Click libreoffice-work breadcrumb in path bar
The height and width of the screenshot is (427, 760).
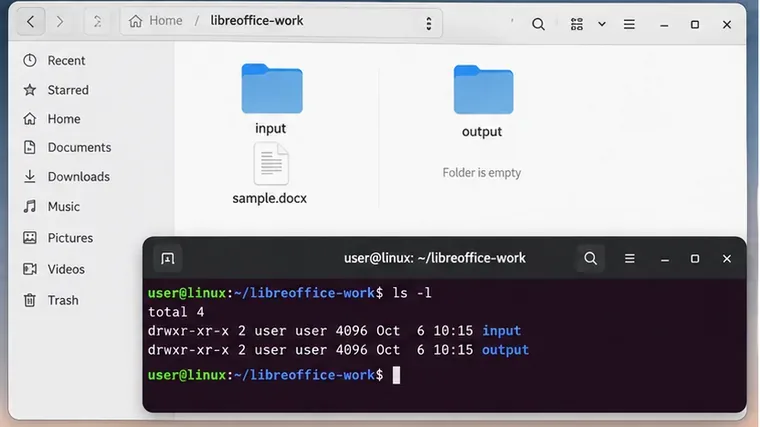click(x=256, y=21)
